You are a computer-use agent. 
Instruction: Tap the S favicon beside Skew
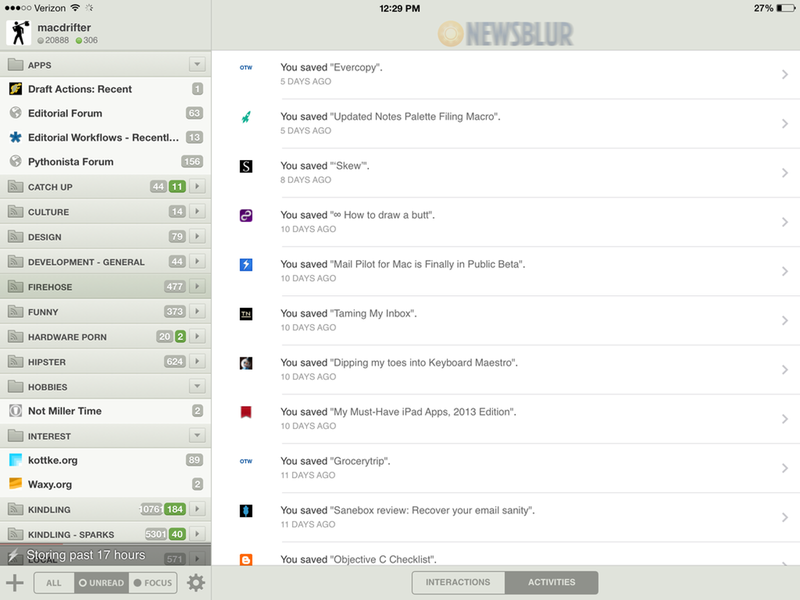point(246,166)
